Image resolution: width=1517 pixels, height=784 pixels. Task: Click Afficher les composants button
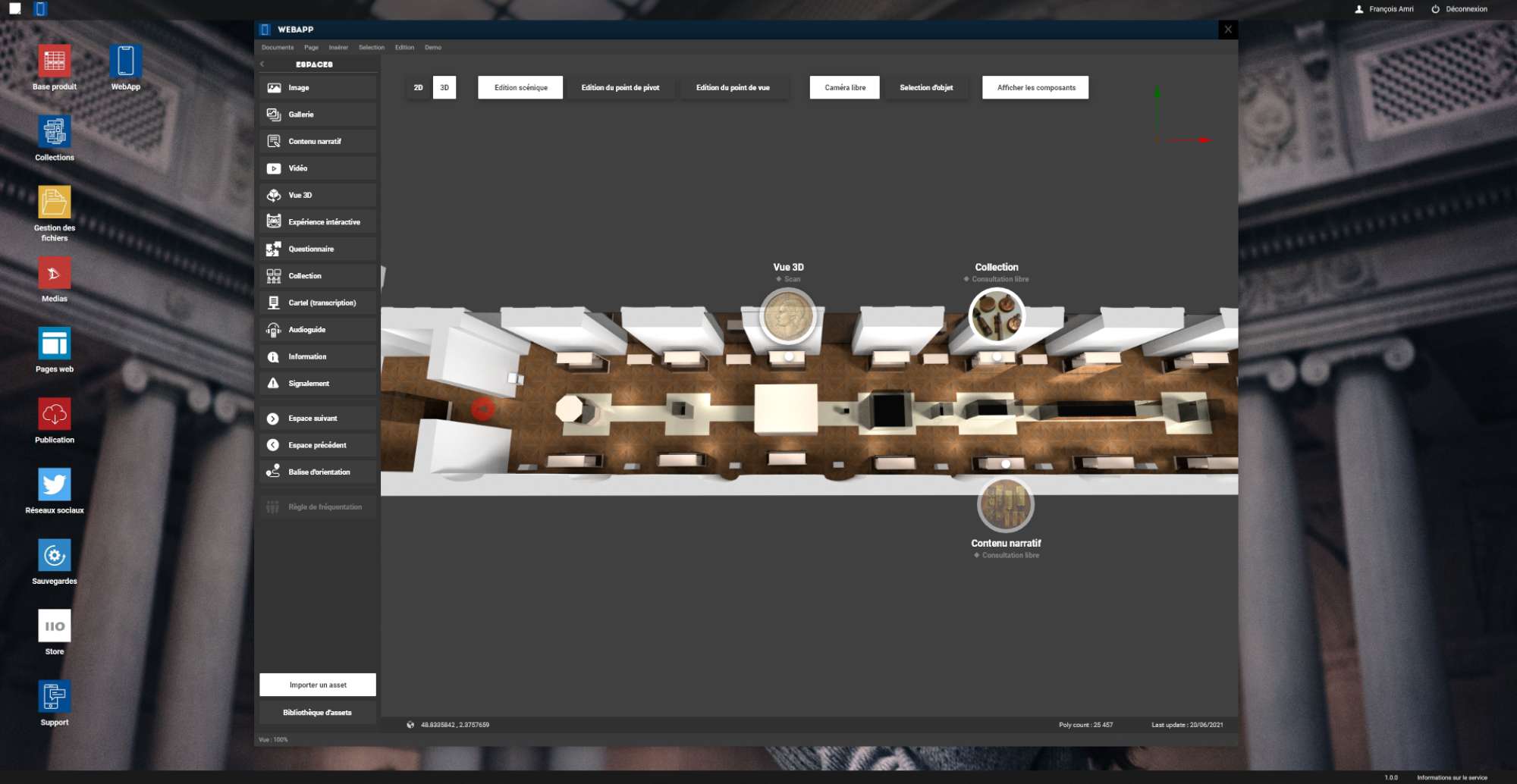(x=1035, y=88)
